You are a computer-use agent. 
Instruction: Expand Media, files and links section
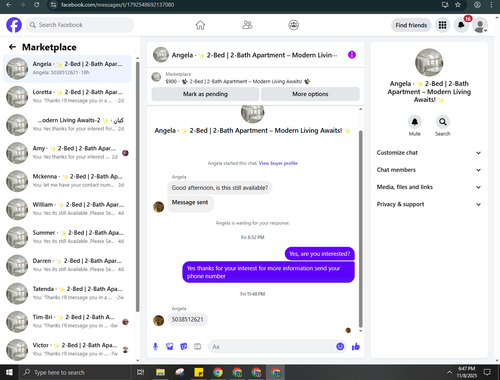tap(429, 187)
